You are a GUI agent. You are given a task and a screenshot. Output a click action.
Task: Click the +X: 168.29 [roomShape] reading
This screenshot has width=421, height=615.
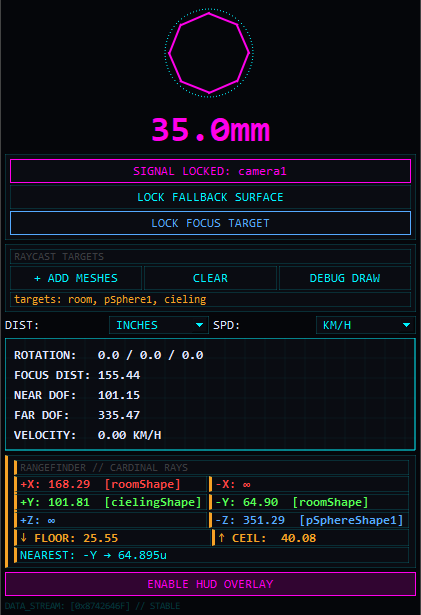[110, 484]
